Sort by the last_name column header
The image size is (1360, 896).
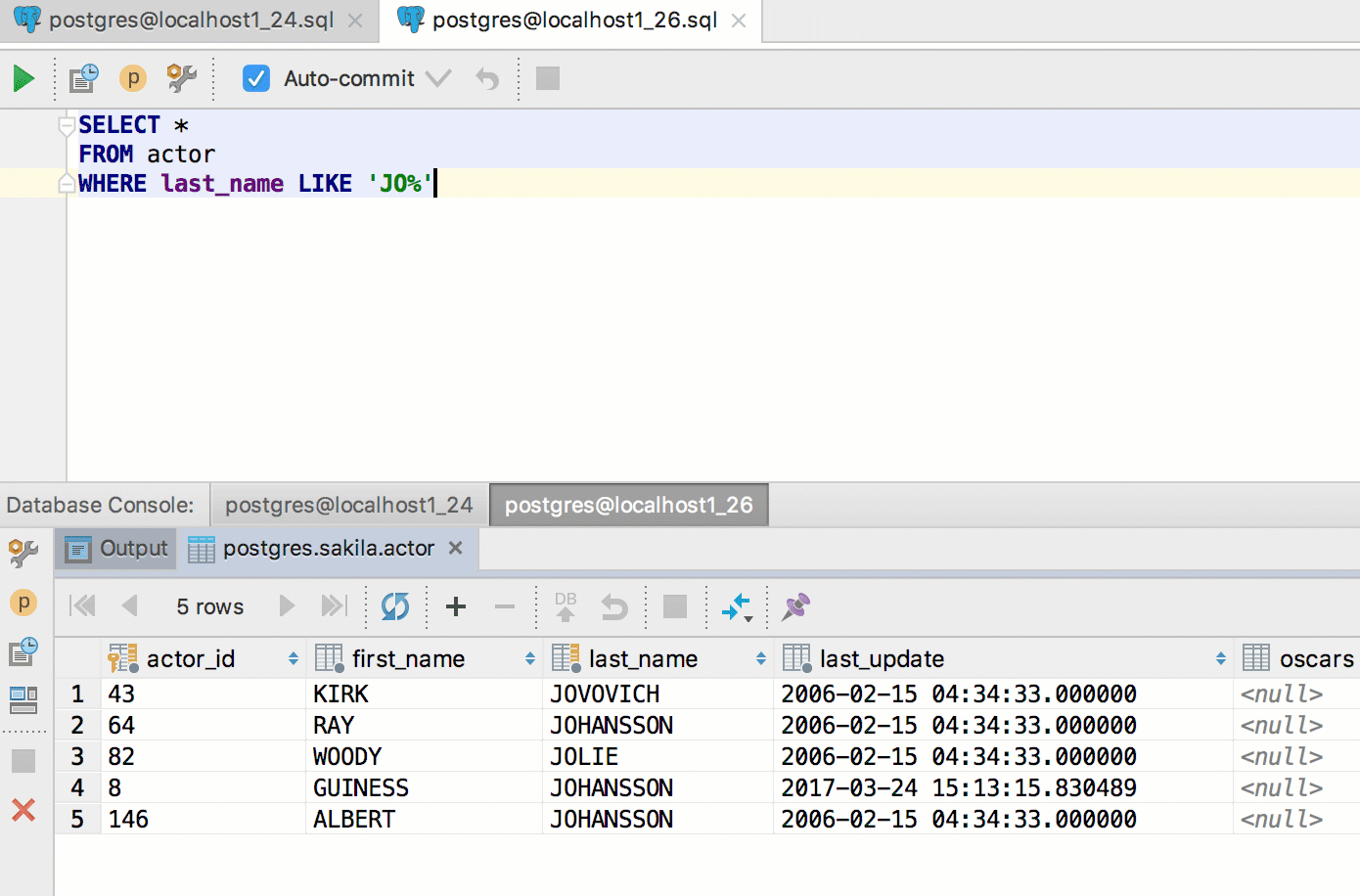[658, 658]
